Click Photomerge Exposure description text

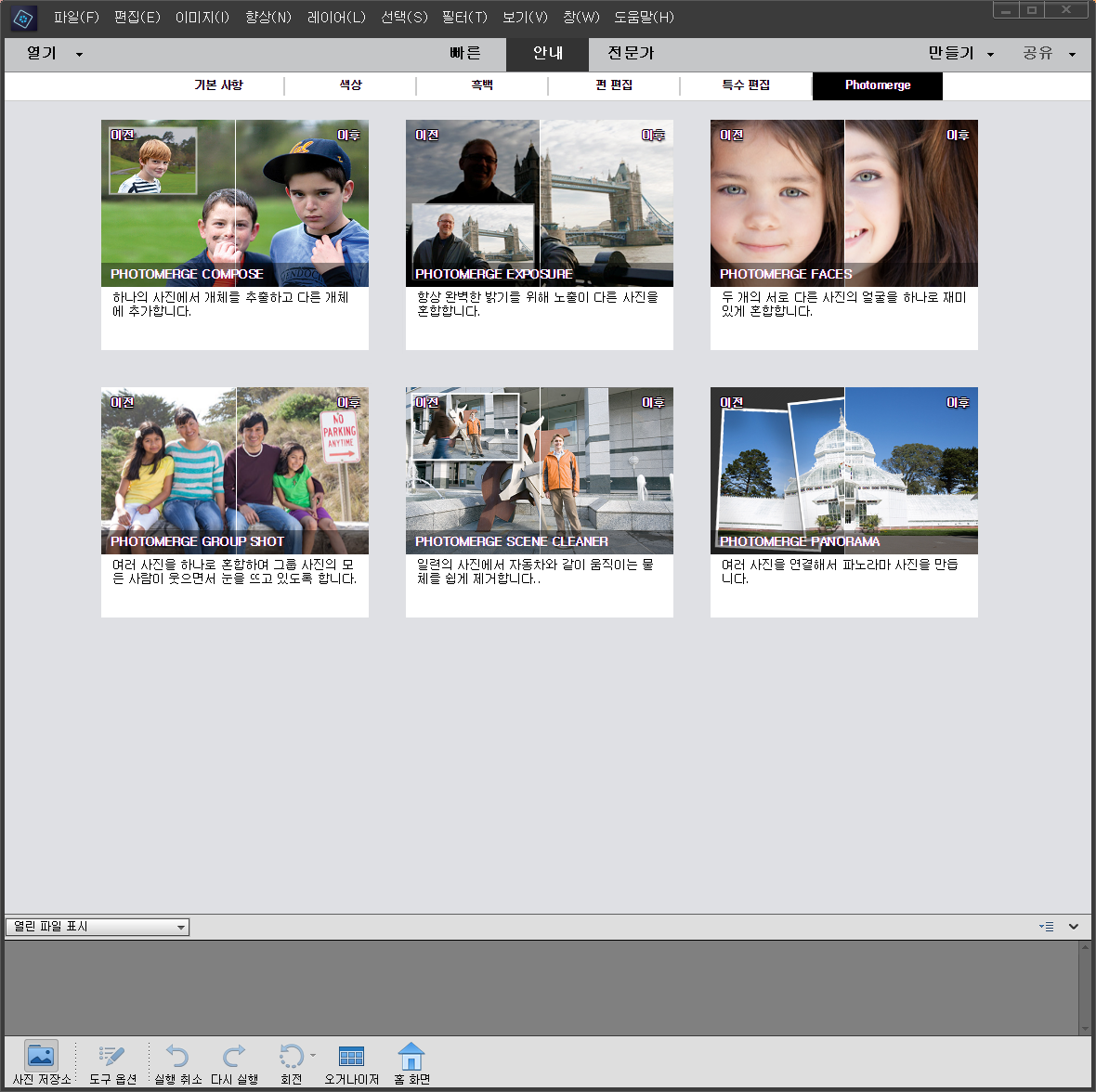538,305
